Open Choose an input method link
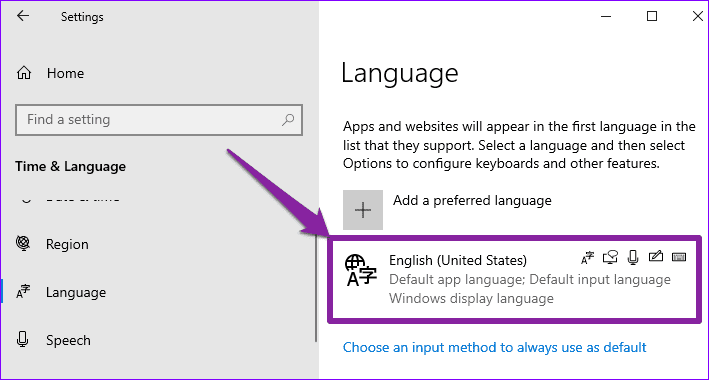The image size is (709, 380). pyautogui.click(x=494, y=347)
